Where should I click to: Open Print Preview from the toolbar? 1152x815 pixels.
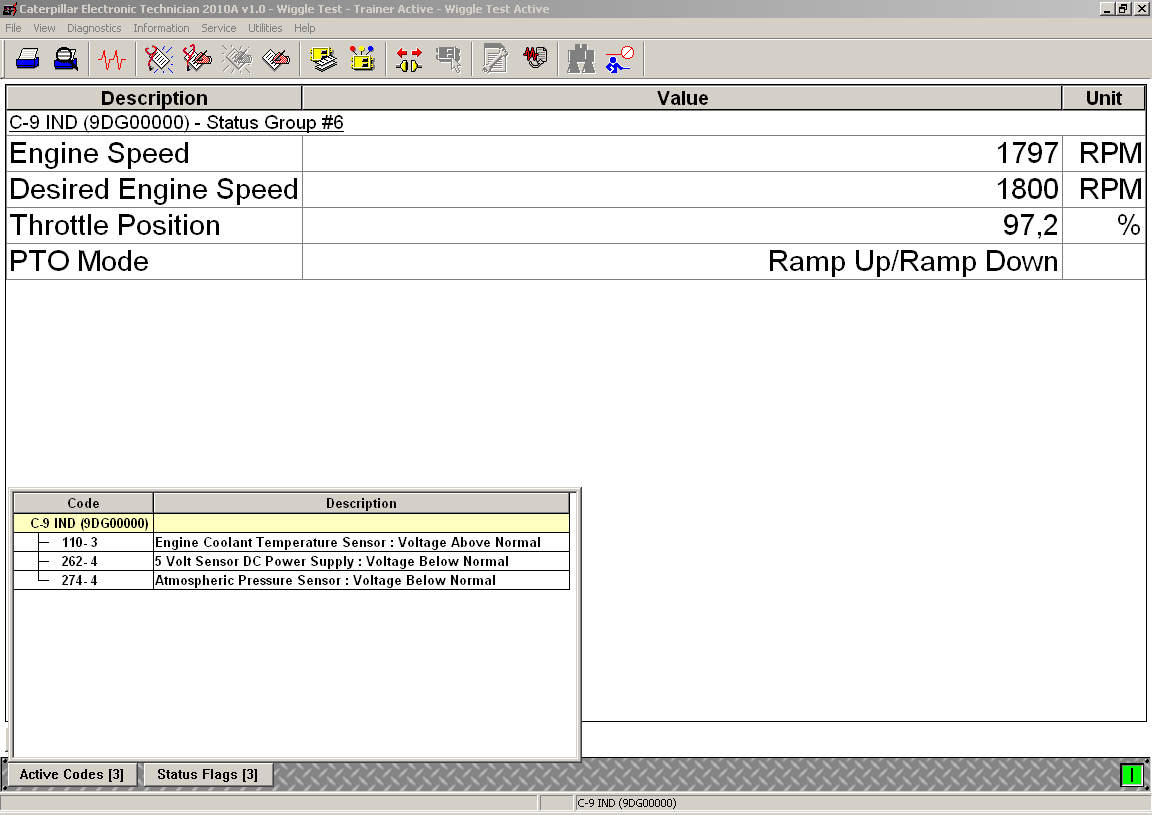click(x=66, y=59)
